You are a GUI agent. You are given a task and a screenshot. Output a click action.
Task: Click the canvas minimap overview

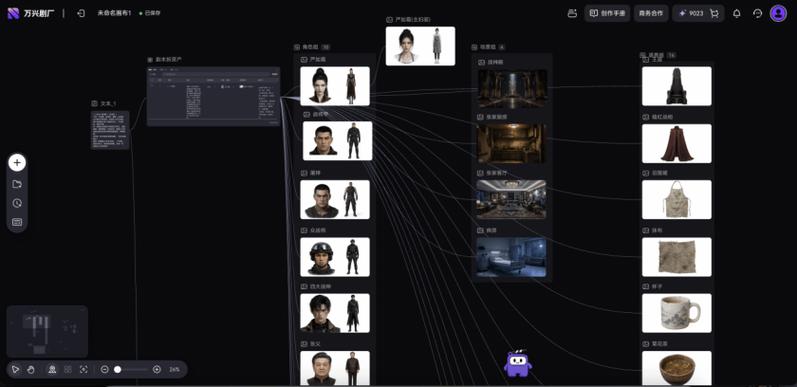[47, 331]
